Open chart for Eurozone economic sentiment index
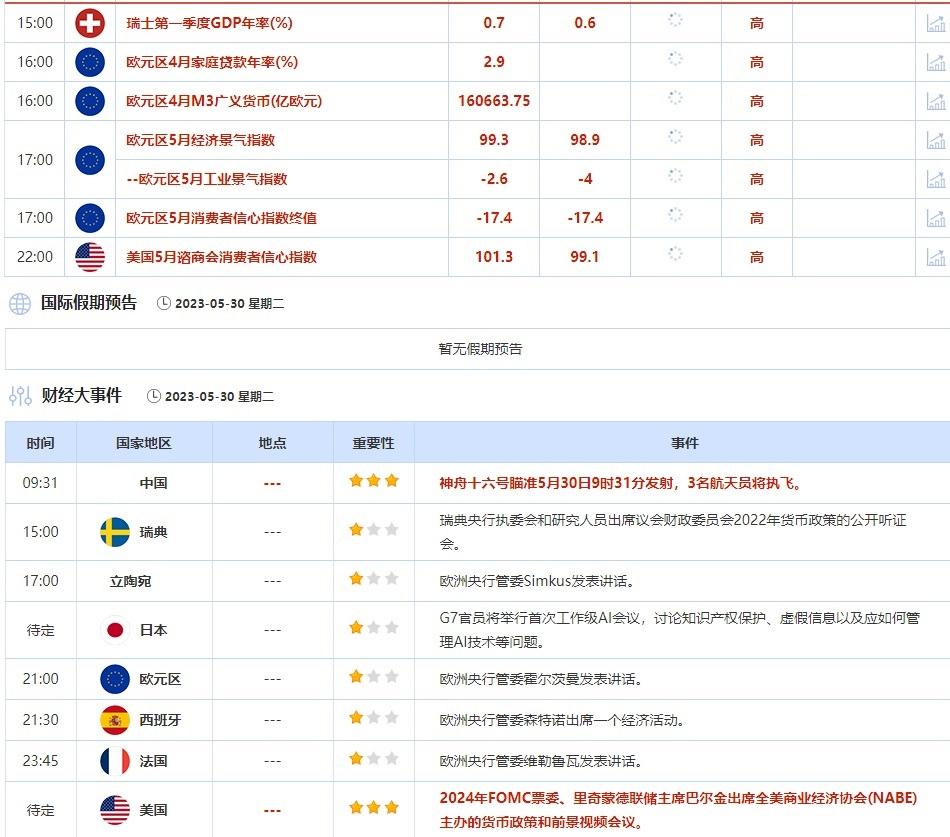The width and height of the screenshot is (950, 837). click(x=936, y=140)
